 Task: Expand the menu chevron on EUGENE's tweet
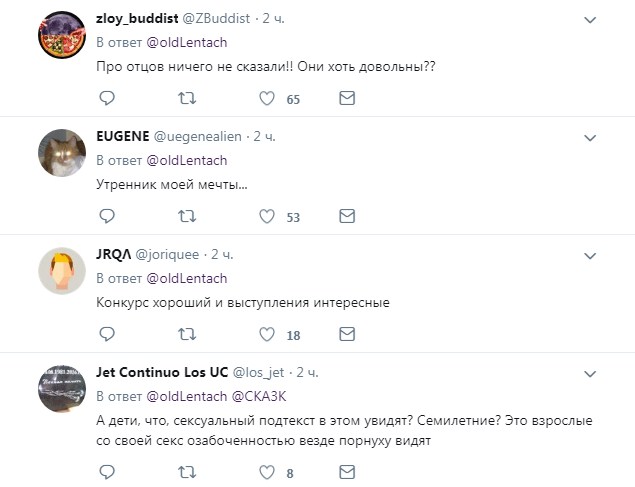590,137
